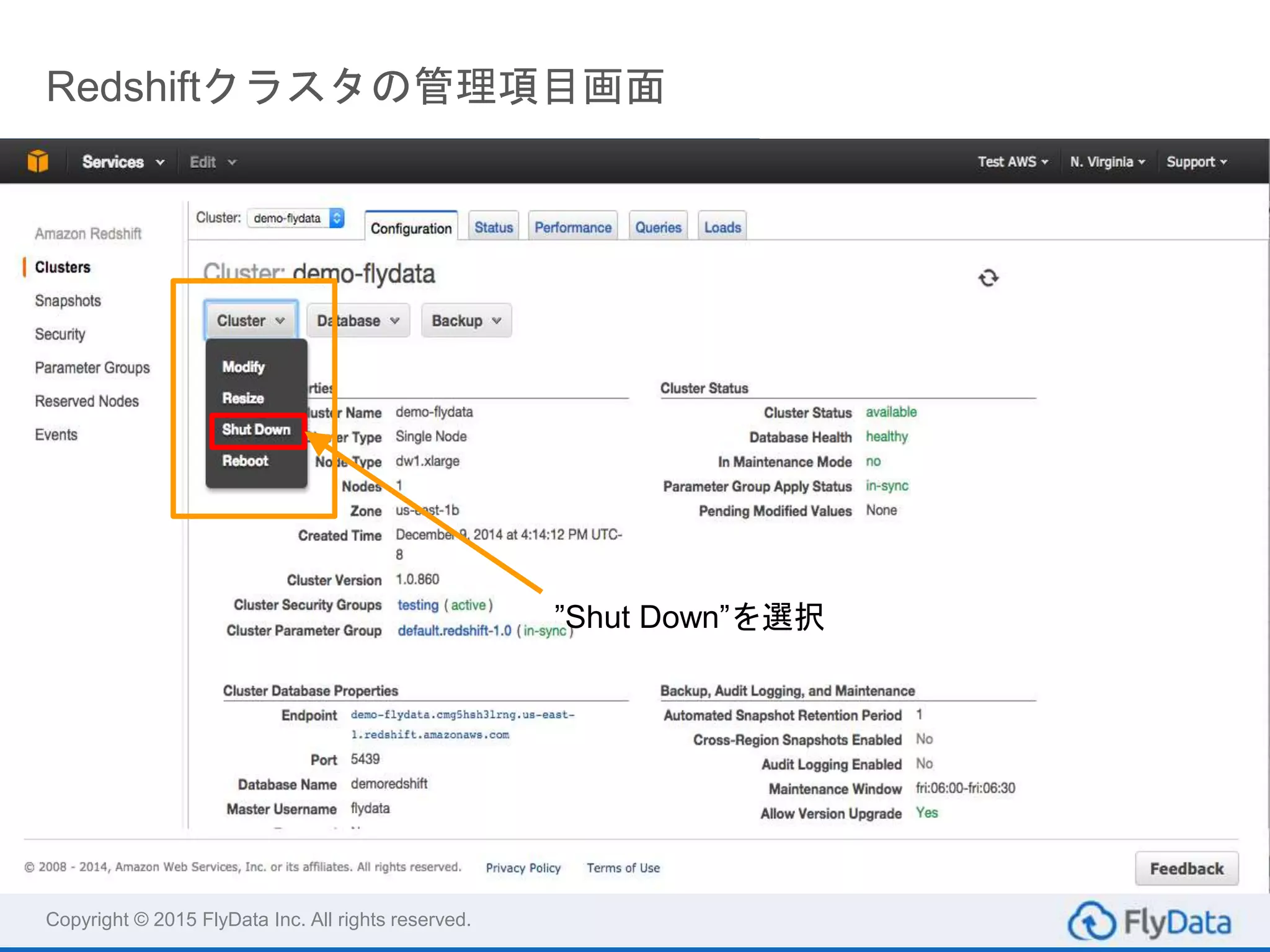Open Snapshots in sidebar
Image resolution: width=1270 pixels, height=952 pixels.
pyautogui.click(x=68, y=301)
